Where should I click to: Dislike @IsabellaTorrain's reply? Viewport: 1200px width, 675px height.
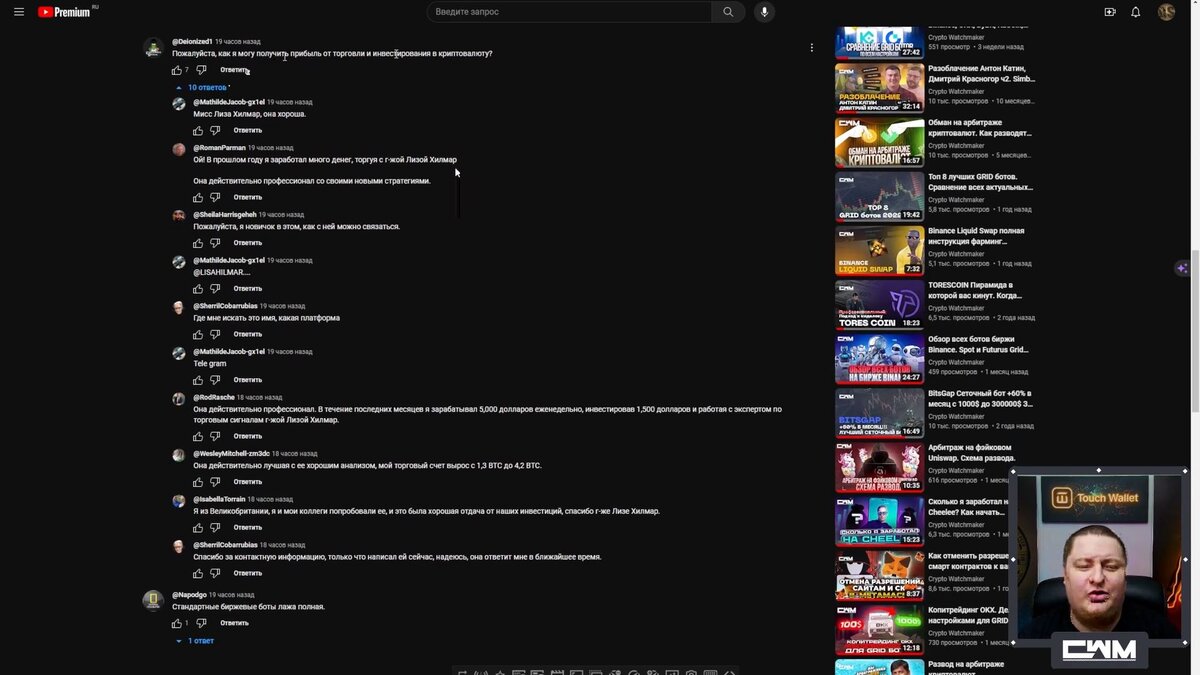[215, 527]
